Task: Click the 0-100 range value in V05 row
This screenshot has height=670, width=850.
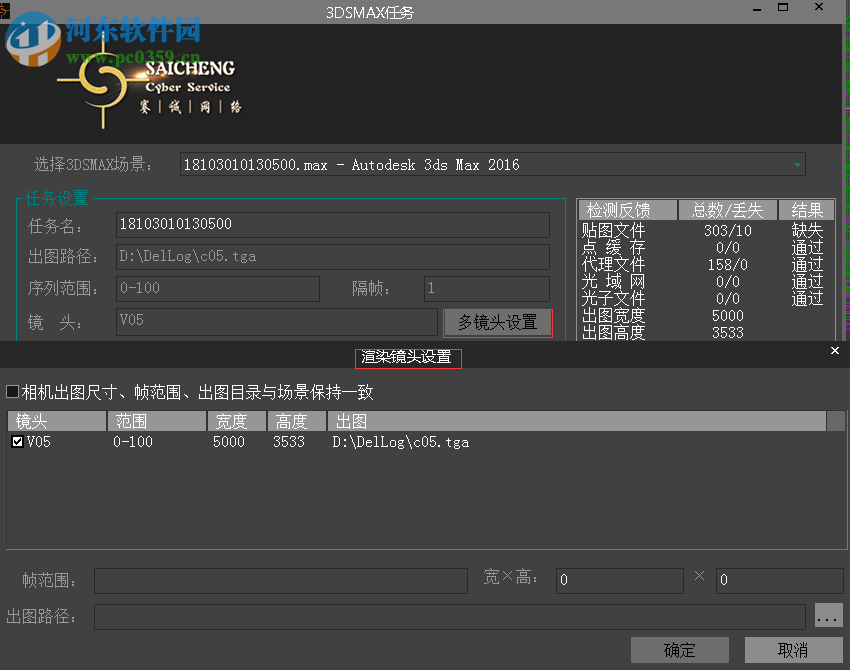Action: (x=133, y=442)
